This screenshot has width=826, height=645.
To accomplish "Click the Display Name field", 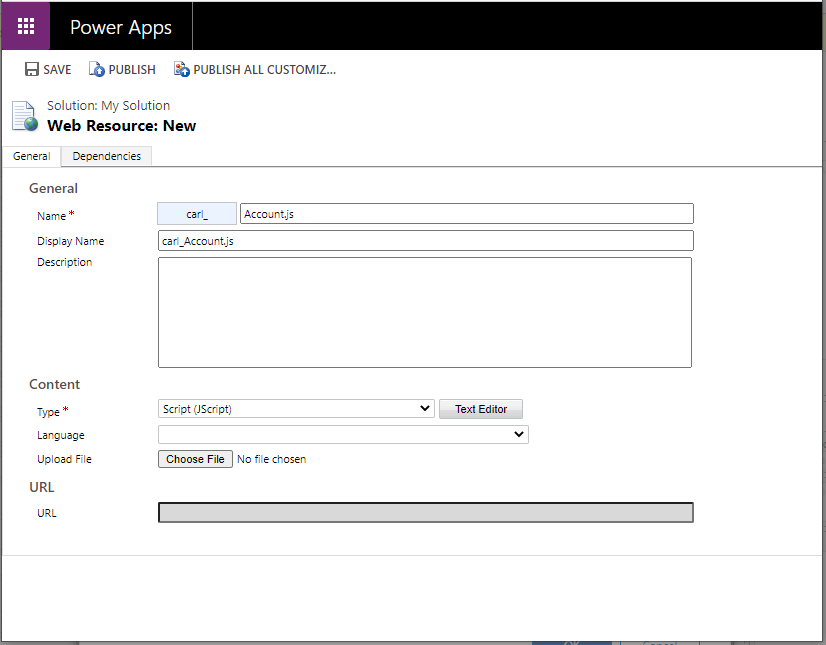I will (x=425, y=240).
